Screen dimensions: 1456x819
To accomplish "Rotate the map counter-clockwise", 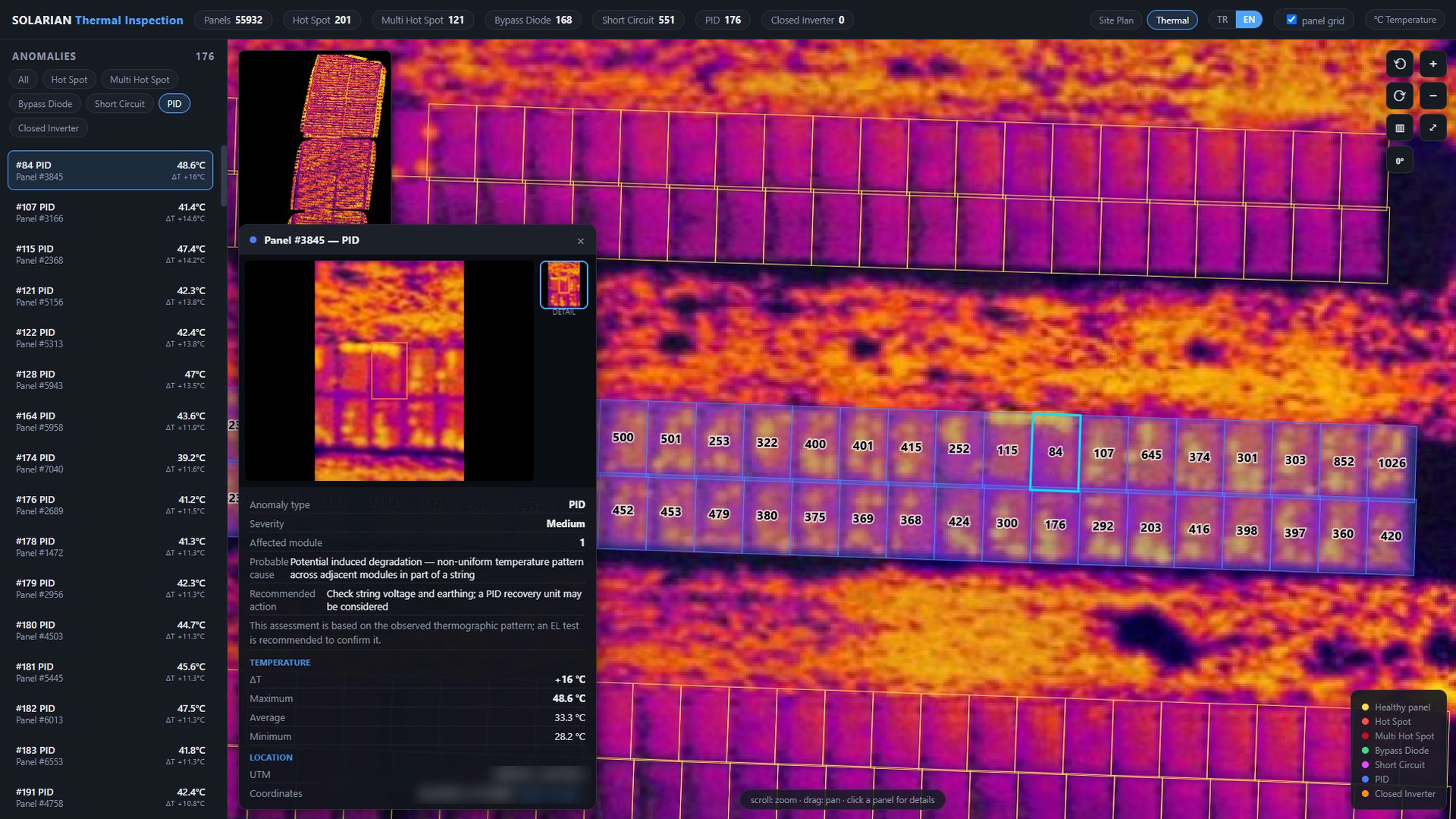I will click(1400, 64).
